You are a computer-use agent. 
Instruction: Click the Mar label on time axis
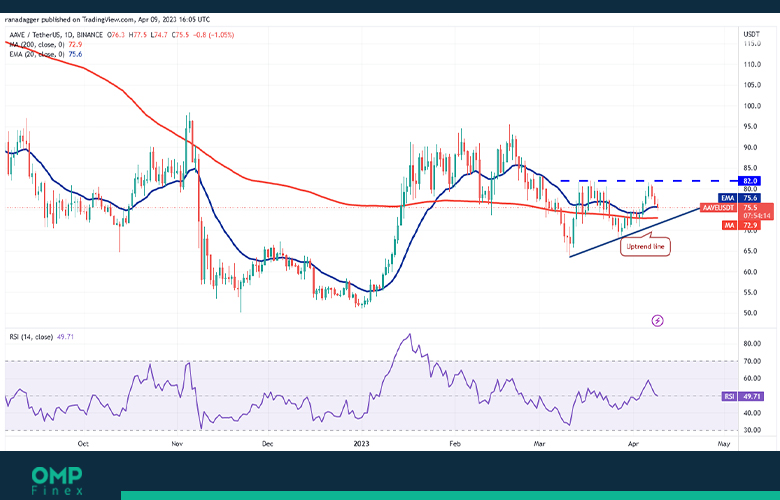coord(539,443)
